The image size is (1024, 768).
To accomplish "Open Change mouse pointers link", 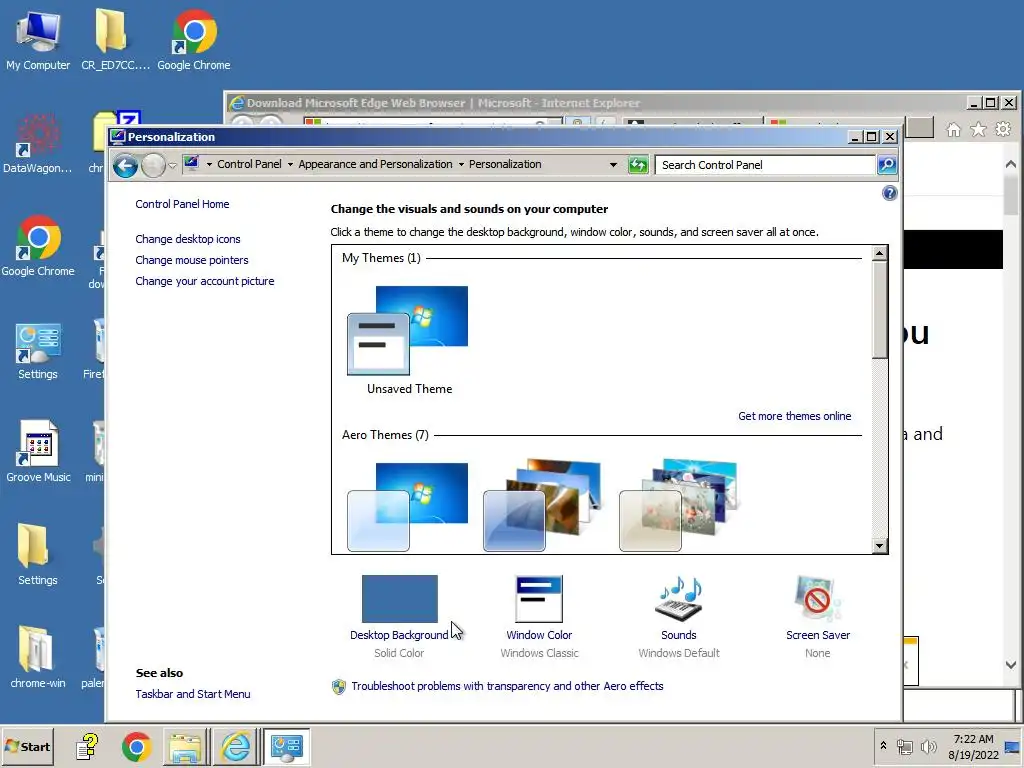I will point(191,260).
